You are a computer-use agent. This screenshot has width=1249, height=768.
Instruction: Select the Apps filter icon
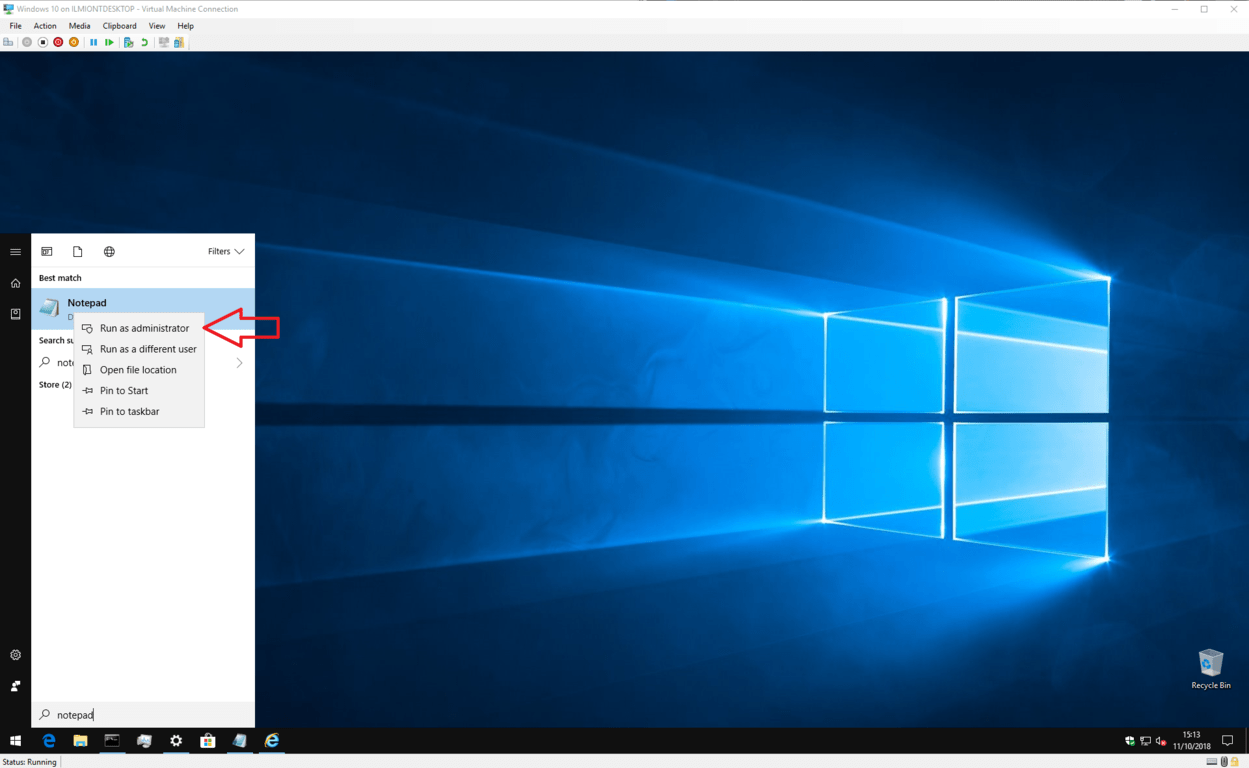tap(47, 252)
